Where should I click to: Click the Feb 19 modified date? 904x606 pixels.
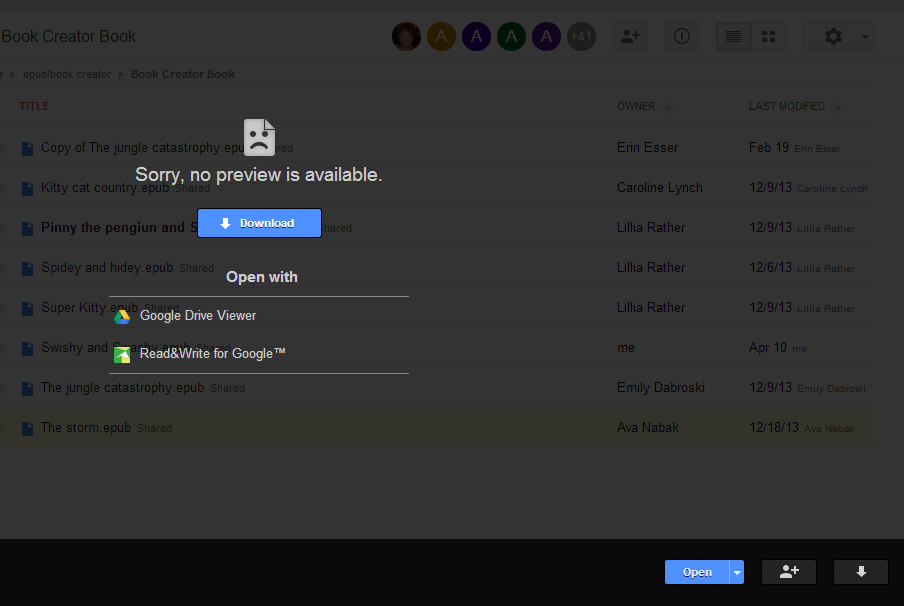pos(769,148)
